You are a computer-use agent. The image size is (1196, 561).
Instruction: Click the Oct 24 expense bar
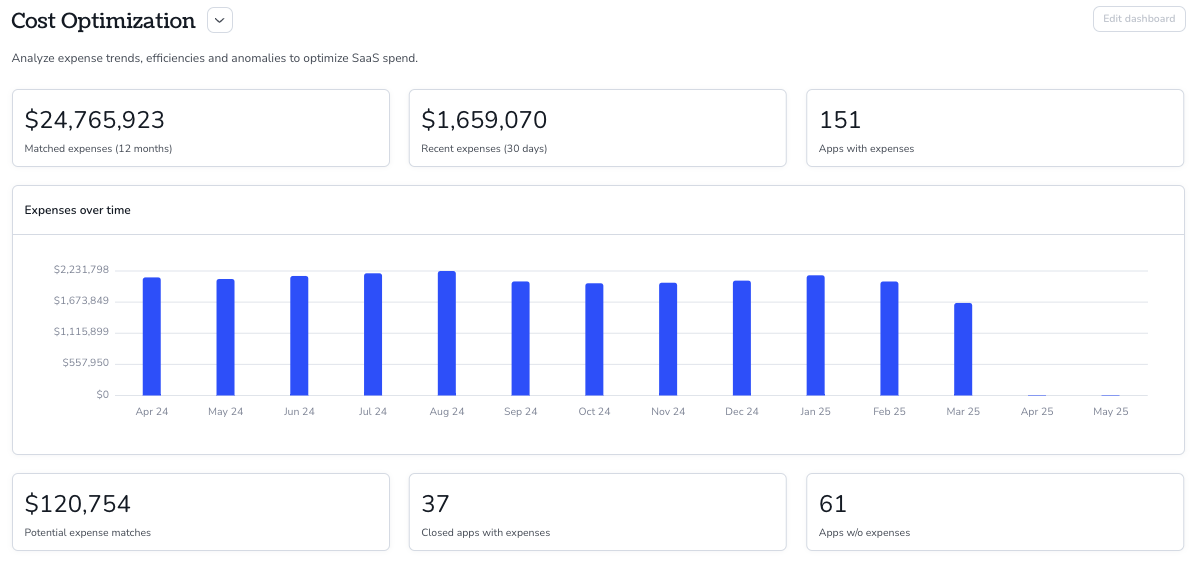pyautogui.click(x=594, y=340)
